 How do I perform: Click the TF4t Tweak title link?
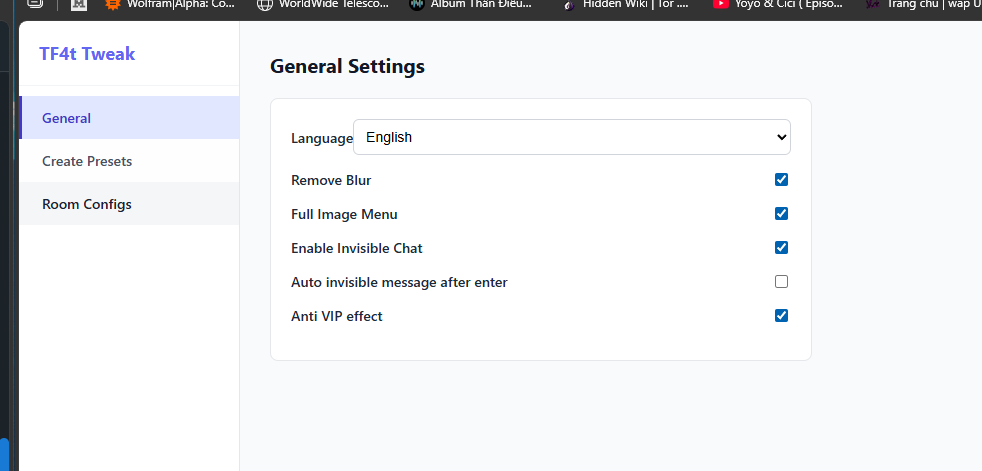(87, 54)
